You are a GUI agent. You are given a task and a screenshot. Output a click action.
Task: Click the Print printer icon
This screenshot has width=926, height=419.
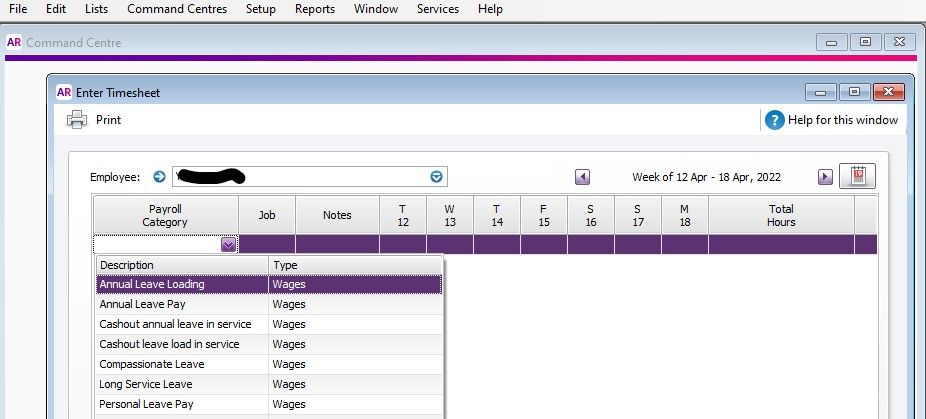pyautogui.click(x=77, y=120)
